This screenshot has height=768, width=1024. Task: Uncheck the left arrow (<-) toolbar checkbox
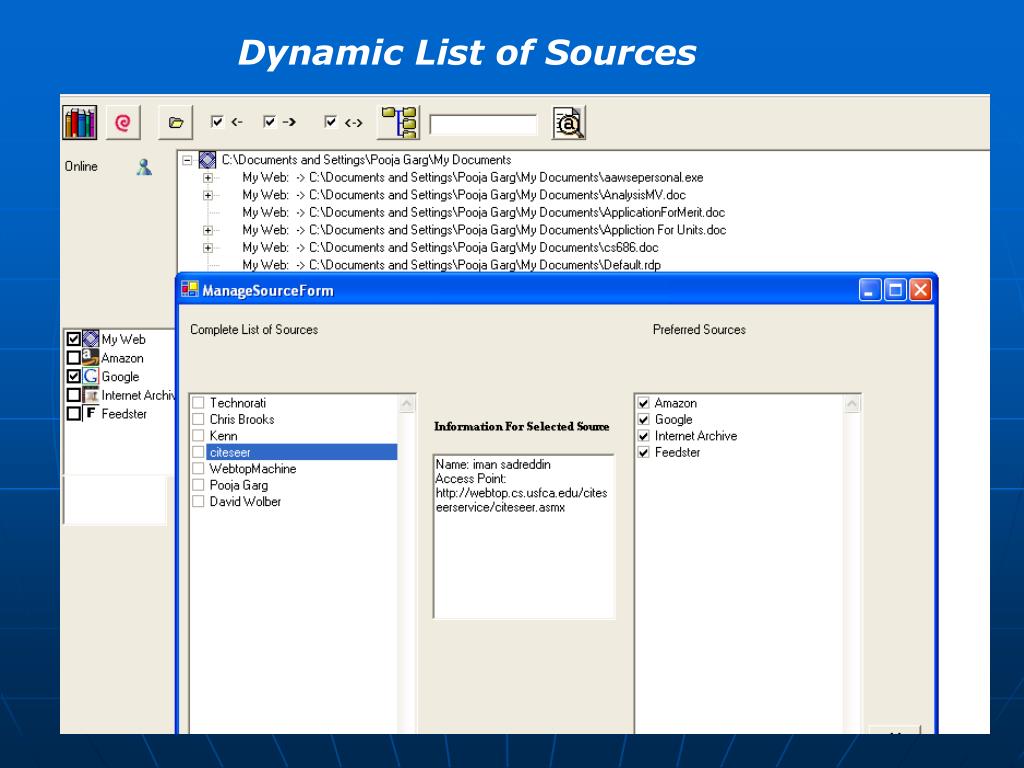pos(217,122)
